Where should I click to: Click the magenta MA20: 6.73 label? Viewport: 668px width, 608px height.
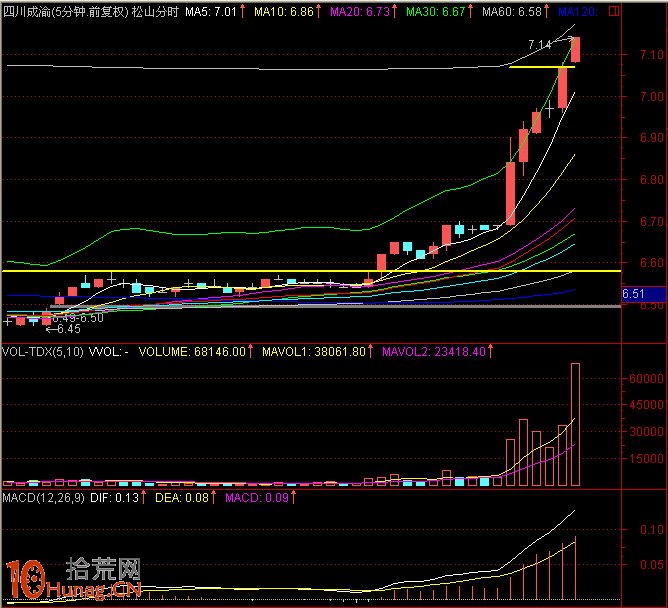360,12
